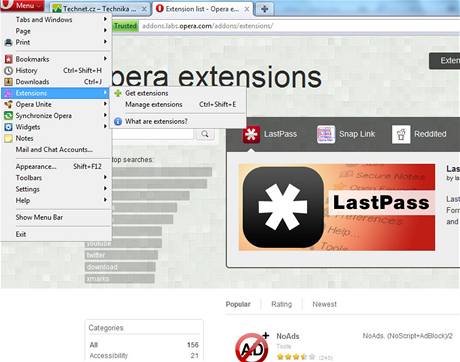This screenshot has height=362, width=460.
Task: Click the Reddited extension icon
Action: [401, 134]
